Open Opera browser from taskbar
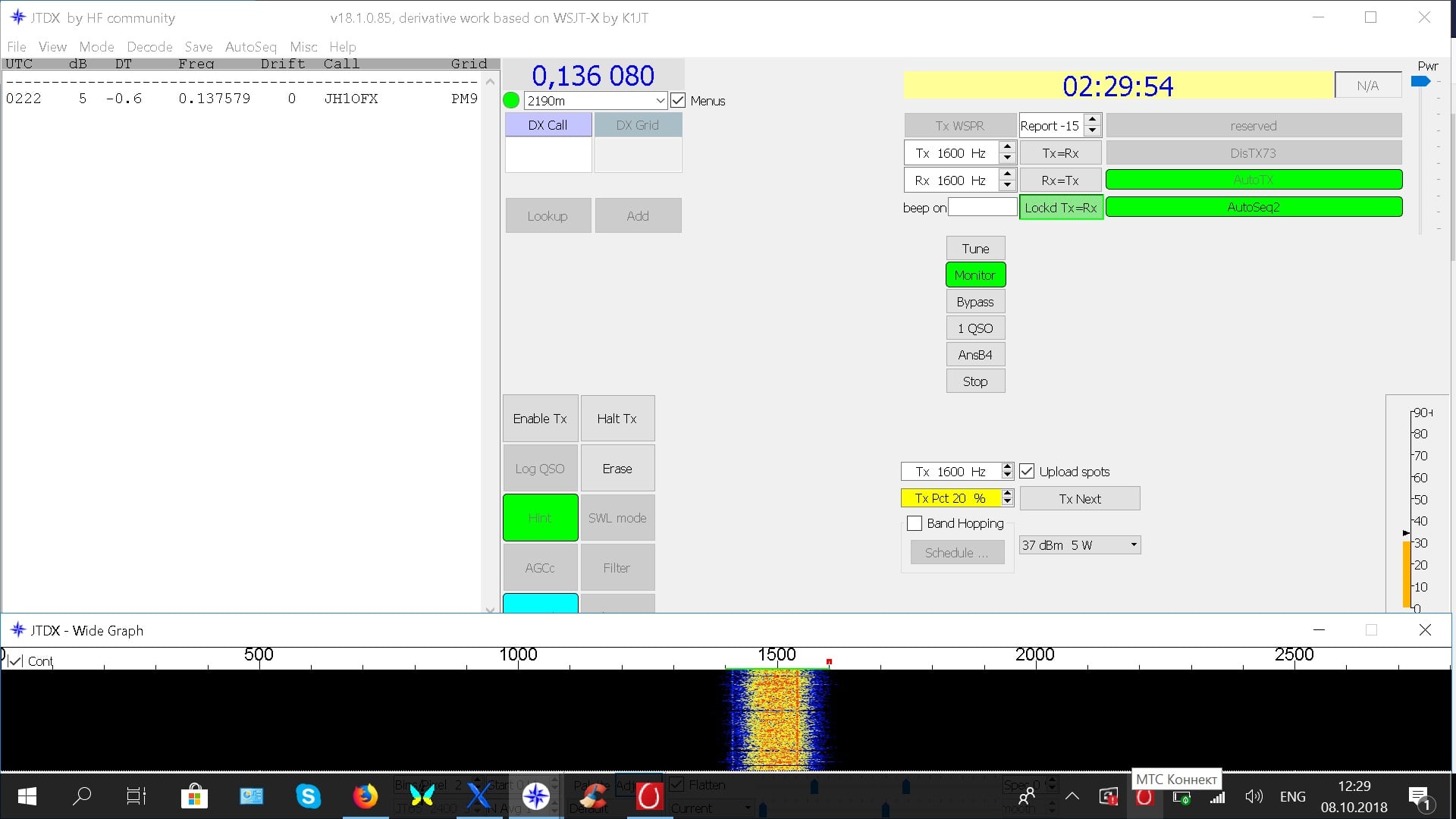The width and height of the screenshot is (1456, 819). (x=649, y=796)
